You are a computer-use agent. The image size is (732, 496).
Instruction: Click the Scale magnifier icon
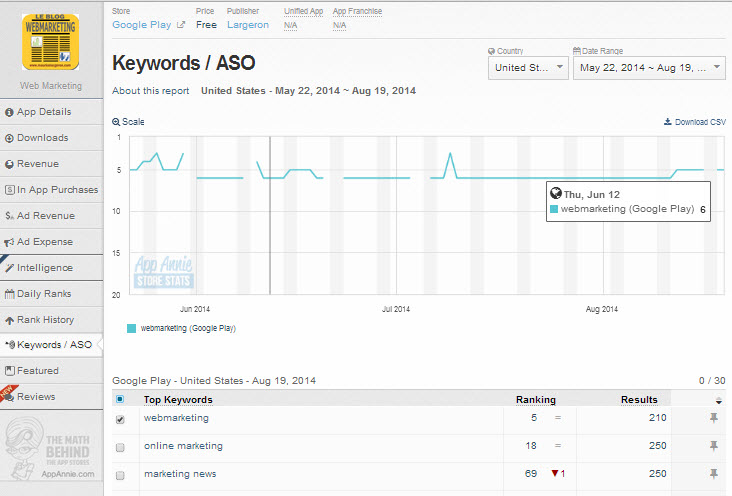pos(116,122)
